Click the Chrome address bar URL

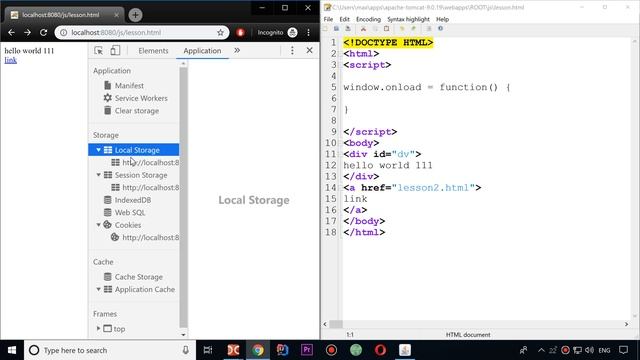(116, 32)
